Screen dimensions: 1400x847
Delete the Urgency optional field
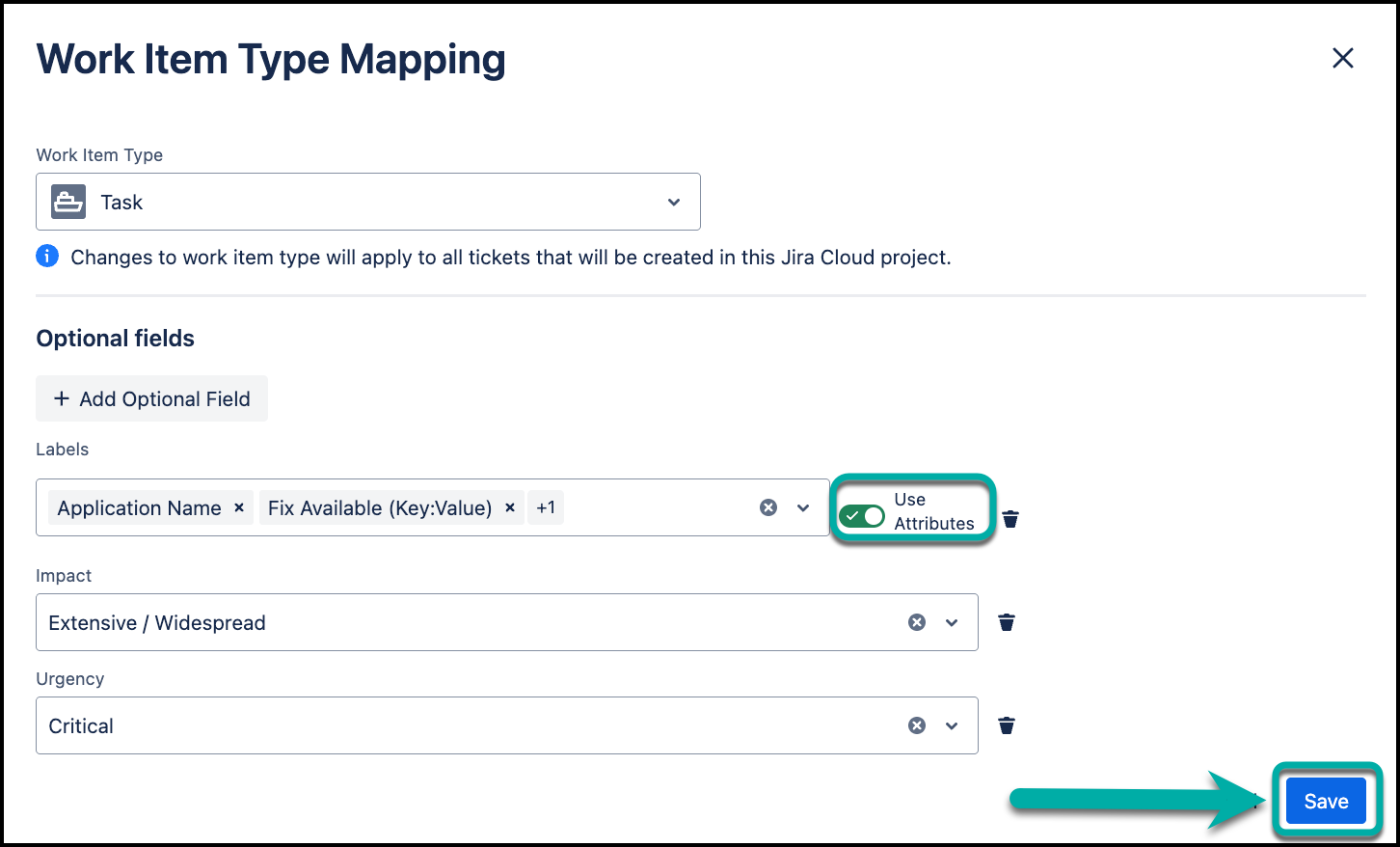(1007, 725)
